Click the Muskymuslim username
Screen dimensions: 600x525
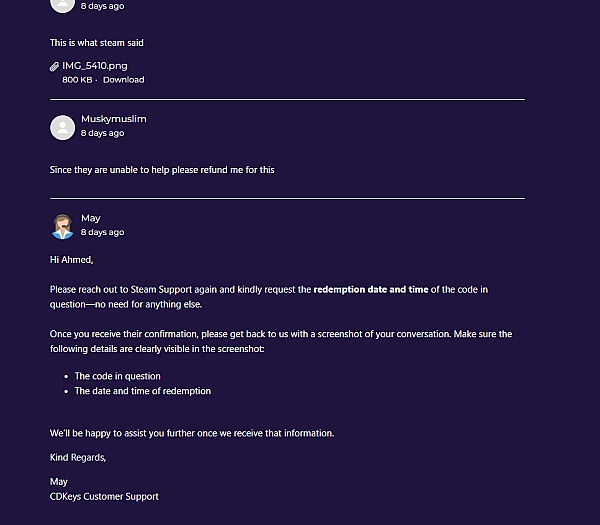(113, 119)
